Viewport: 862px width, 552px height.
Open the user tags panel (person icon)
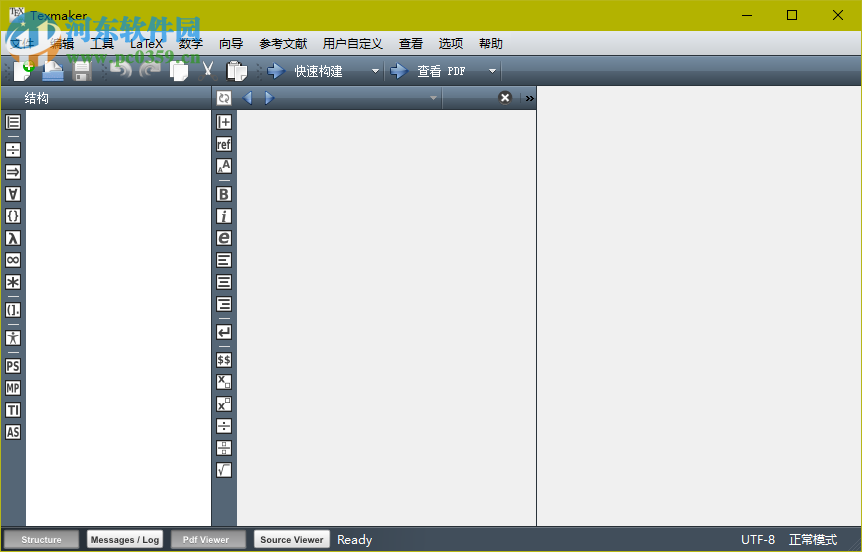pyautogui.click(x=13, y=338)
